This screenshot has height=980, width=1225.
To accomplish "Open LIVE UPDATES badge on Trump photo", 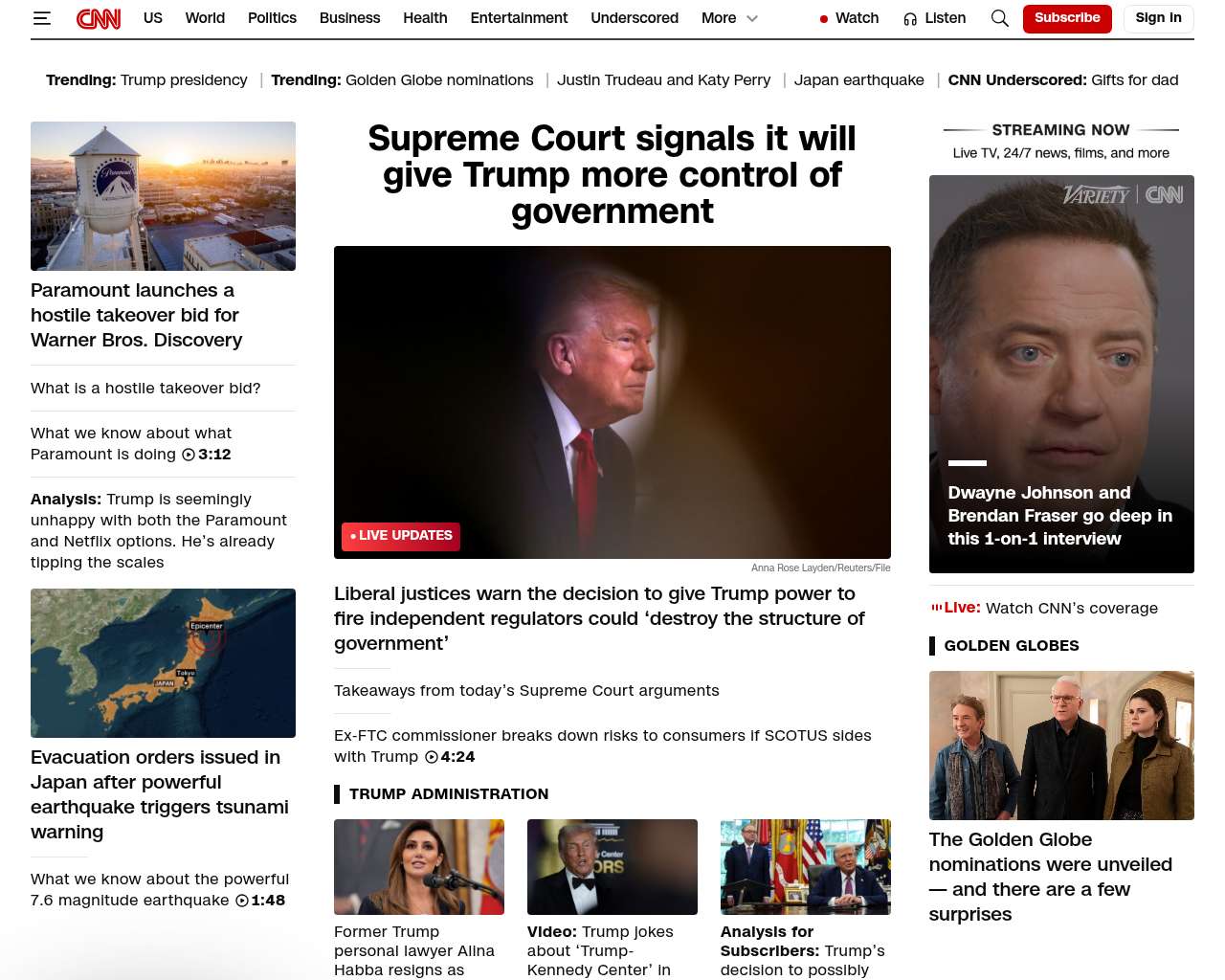I will pos(401,536).
